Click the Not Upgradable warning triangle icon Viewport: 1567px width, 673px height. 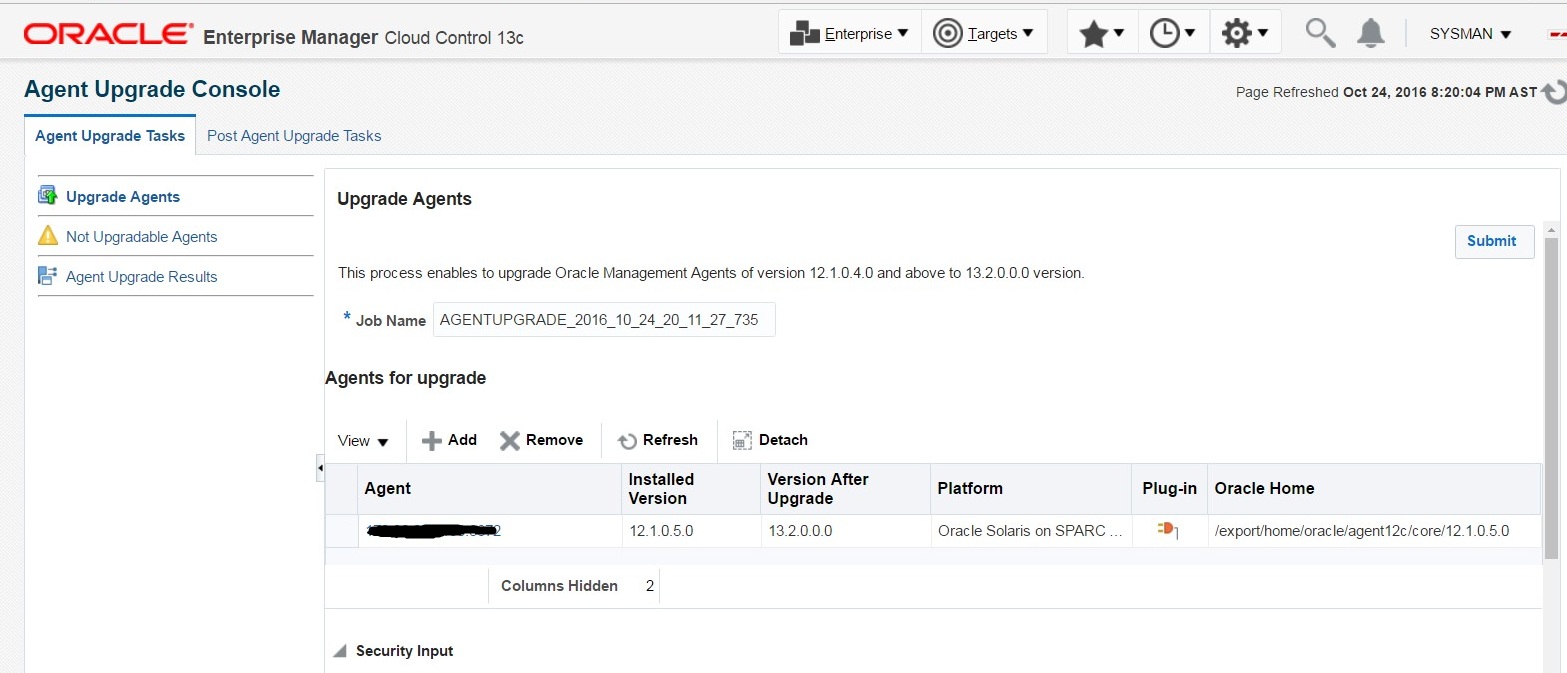click(x=48, y=236)
